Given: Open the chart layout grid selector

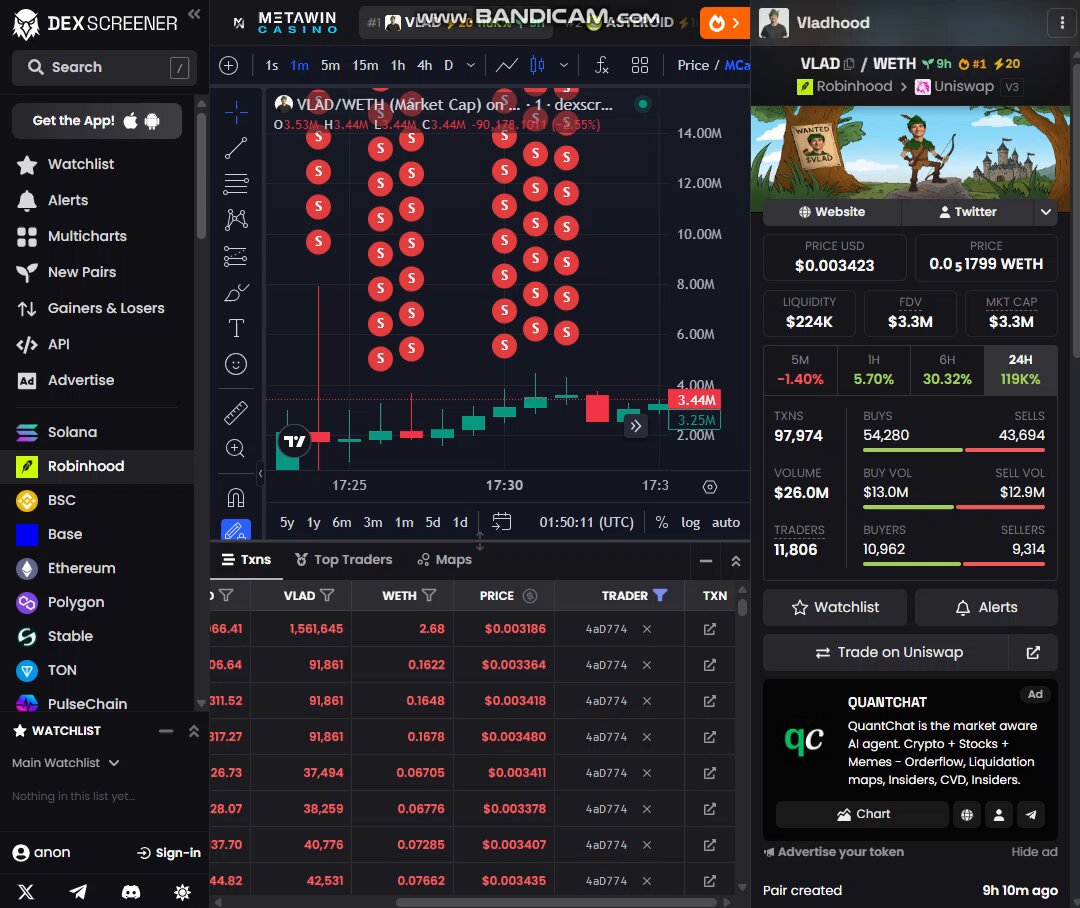Looking at the screenshot, I should pyautogui.click(x=640, y=65).
